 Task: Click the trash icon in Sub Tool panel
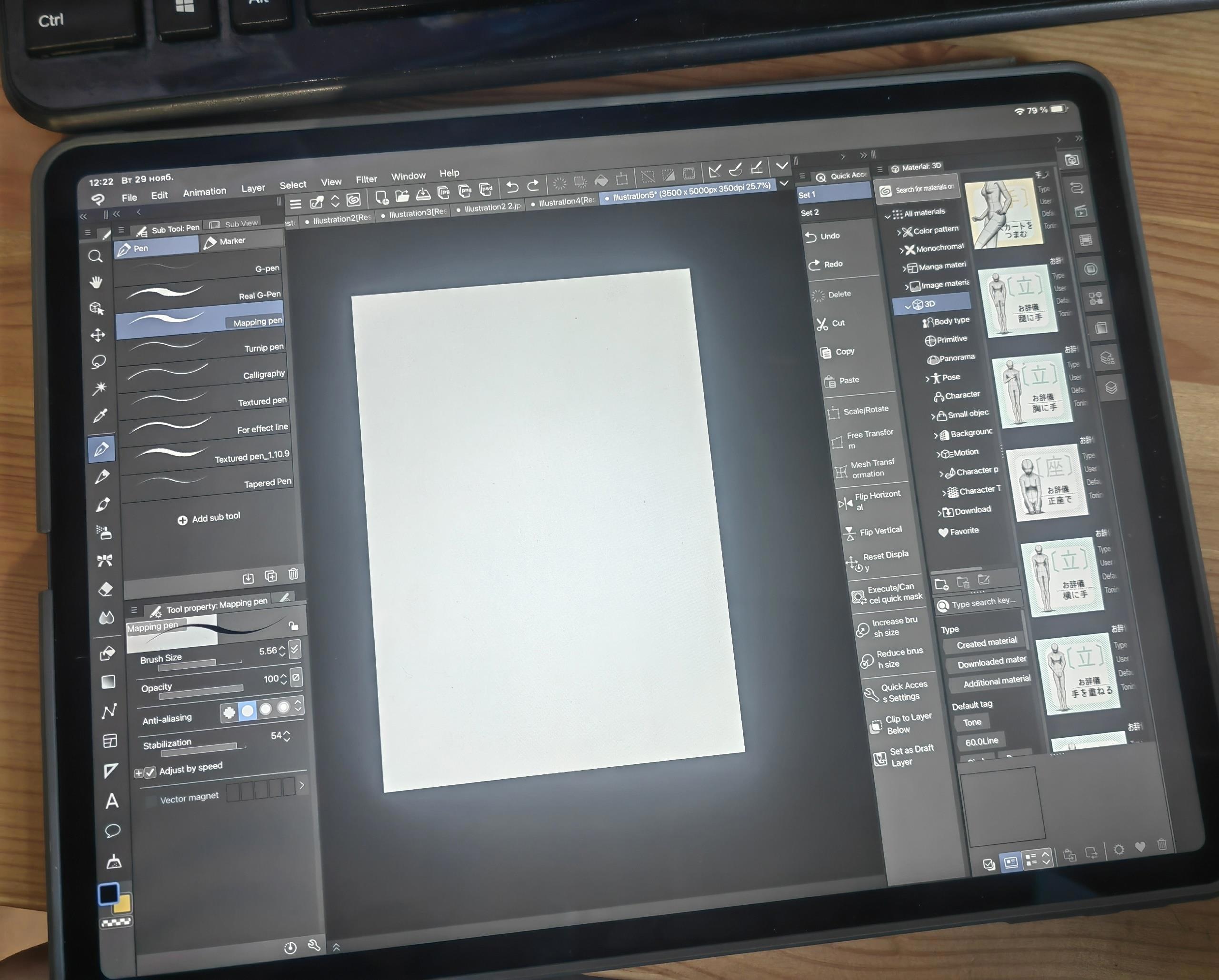(x=293, y=575)
